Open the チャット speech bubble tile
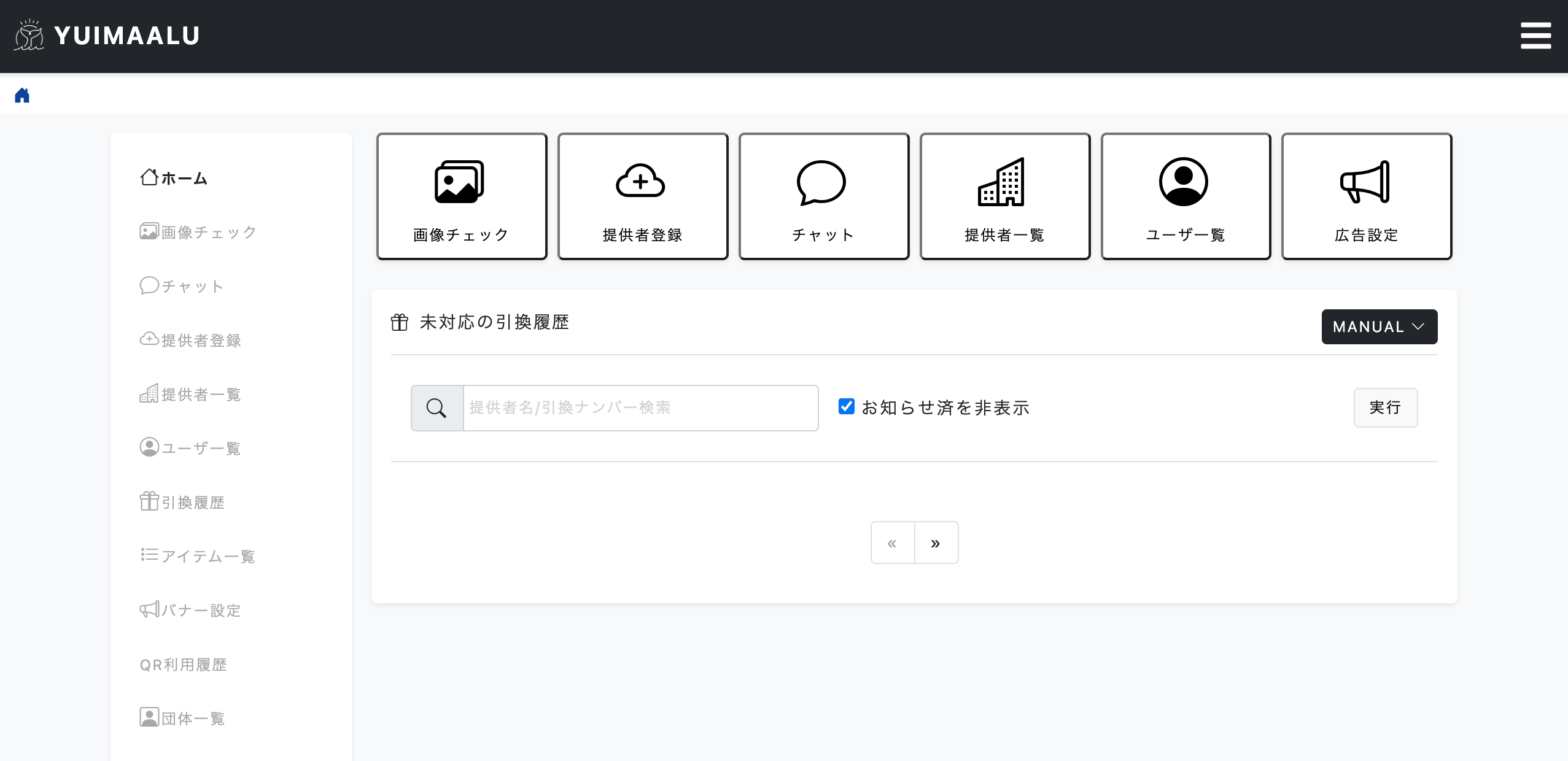Viewport: 1568px width, 761px height. pyautogui.click(x=823, y=196)
